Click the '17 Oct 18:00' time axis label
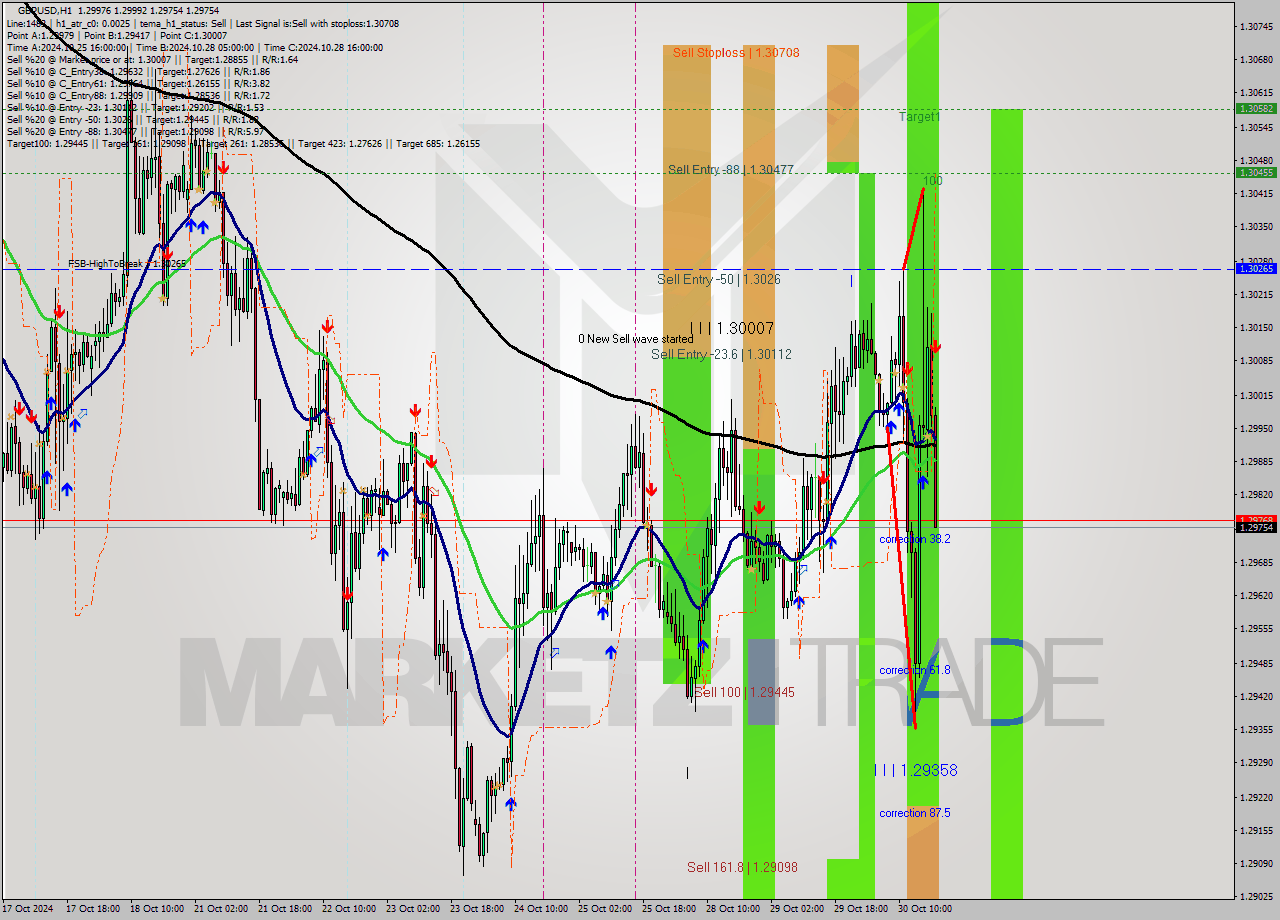Viewport: 1280px width, 920px height. click(93, 909)
